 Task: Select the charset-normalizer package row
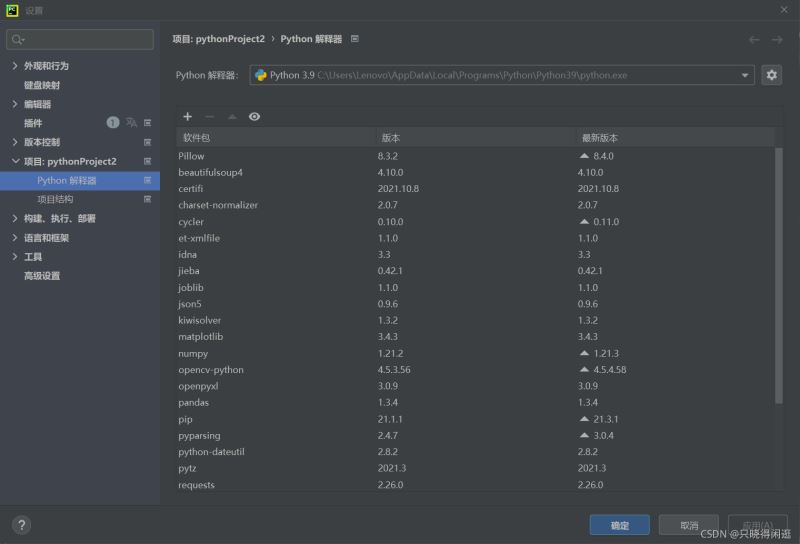476,205
